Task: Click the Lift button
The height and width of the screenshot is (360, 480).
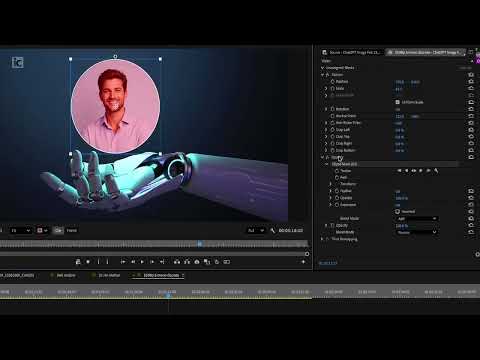Action: (177, 262)
